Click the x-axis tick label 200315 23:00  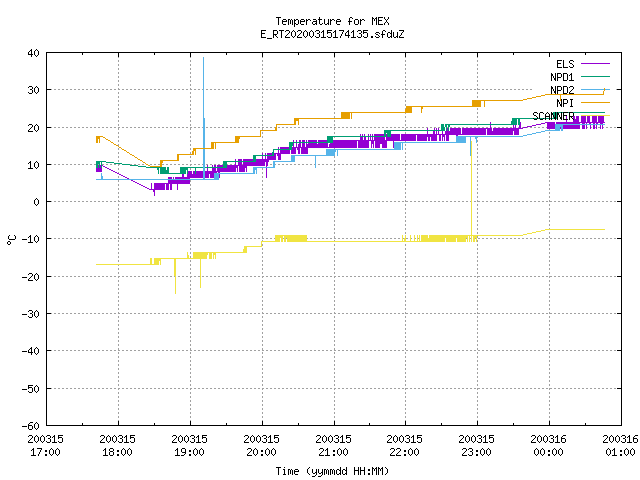coord(476,446)
